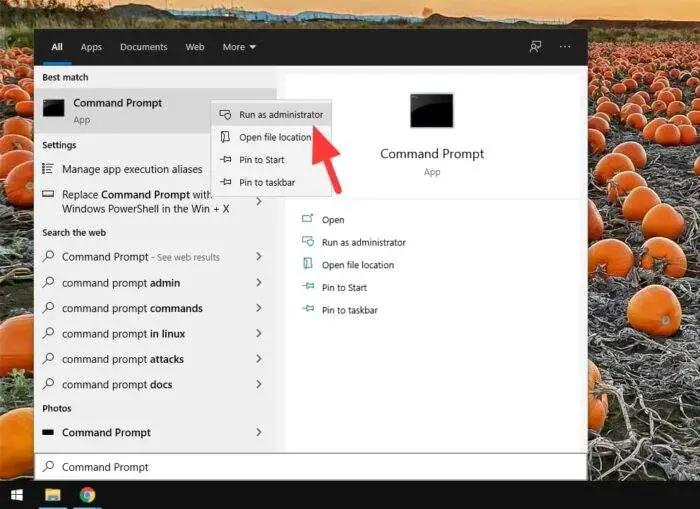Click the search icon beside 'command prompt commands'
700x509 pixels.
pyautogui.click(x=48, y=308)
